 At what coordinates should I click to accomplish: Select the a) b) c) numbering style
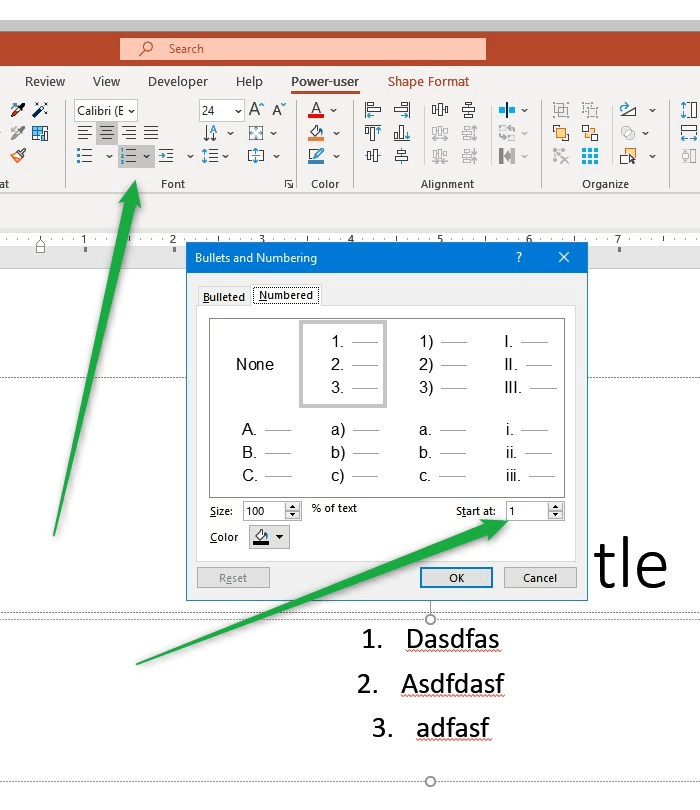pyautogui.click(x=354, y=452)
